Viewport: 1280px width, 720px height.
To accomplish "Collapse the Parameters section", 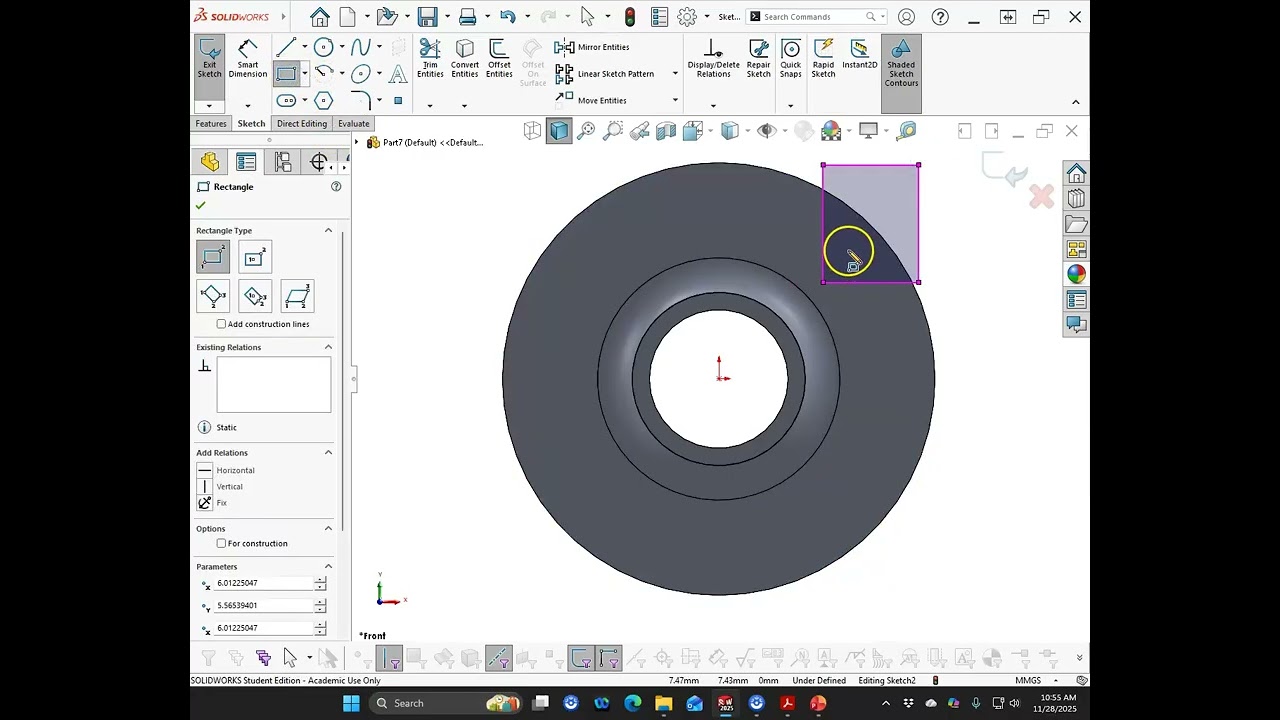I will (x=328, y=567).
